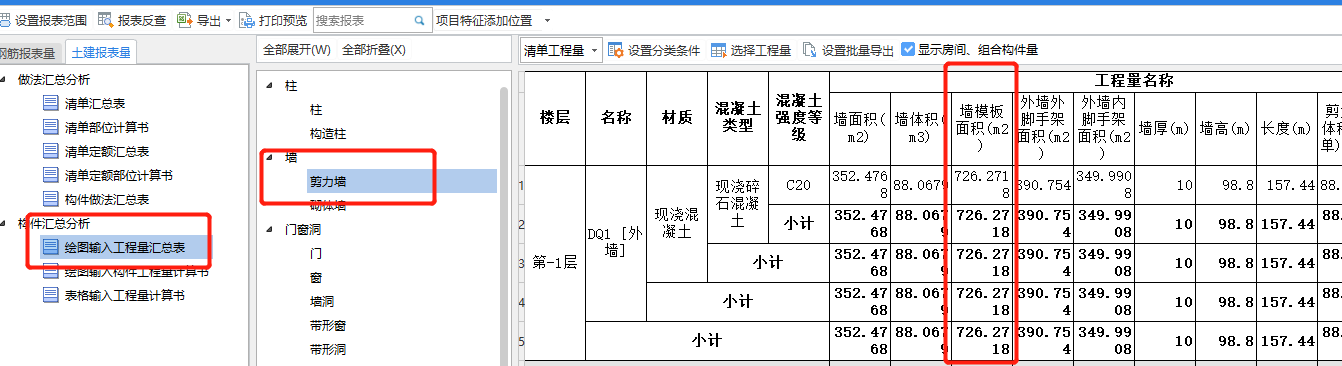
Task: Click the 第-1层 floor cell
Action: pos(555,262)
